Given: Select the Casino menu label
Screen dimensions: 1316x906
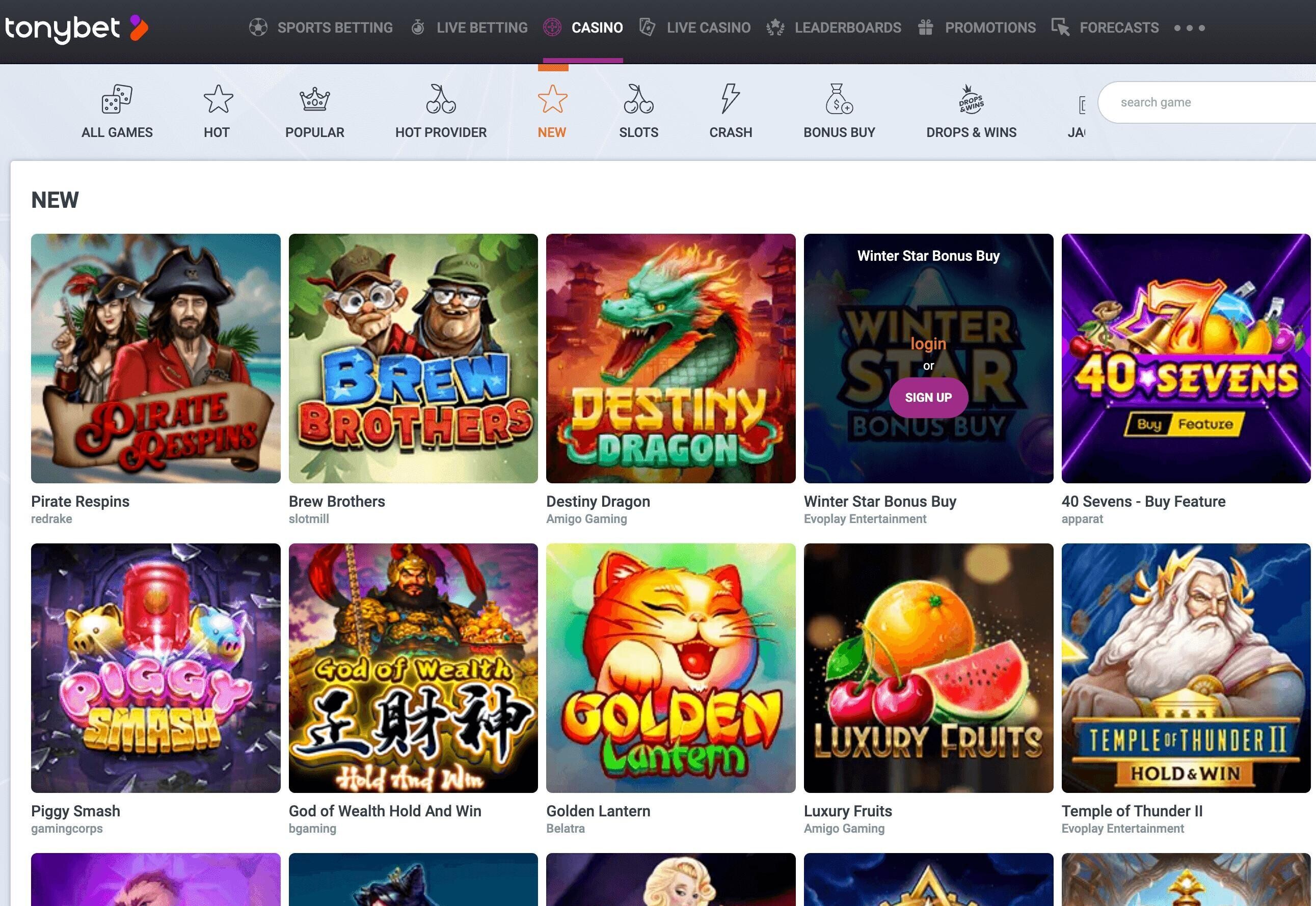Looking at the screenshot, I should [x=597, y=28].
